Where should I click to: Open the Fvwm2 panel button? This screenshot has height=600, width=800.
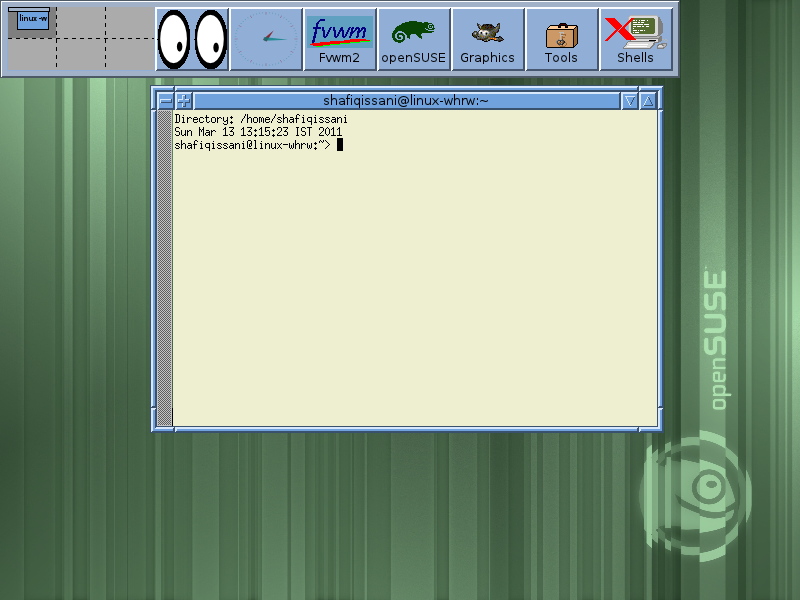[x=339, y=39]
